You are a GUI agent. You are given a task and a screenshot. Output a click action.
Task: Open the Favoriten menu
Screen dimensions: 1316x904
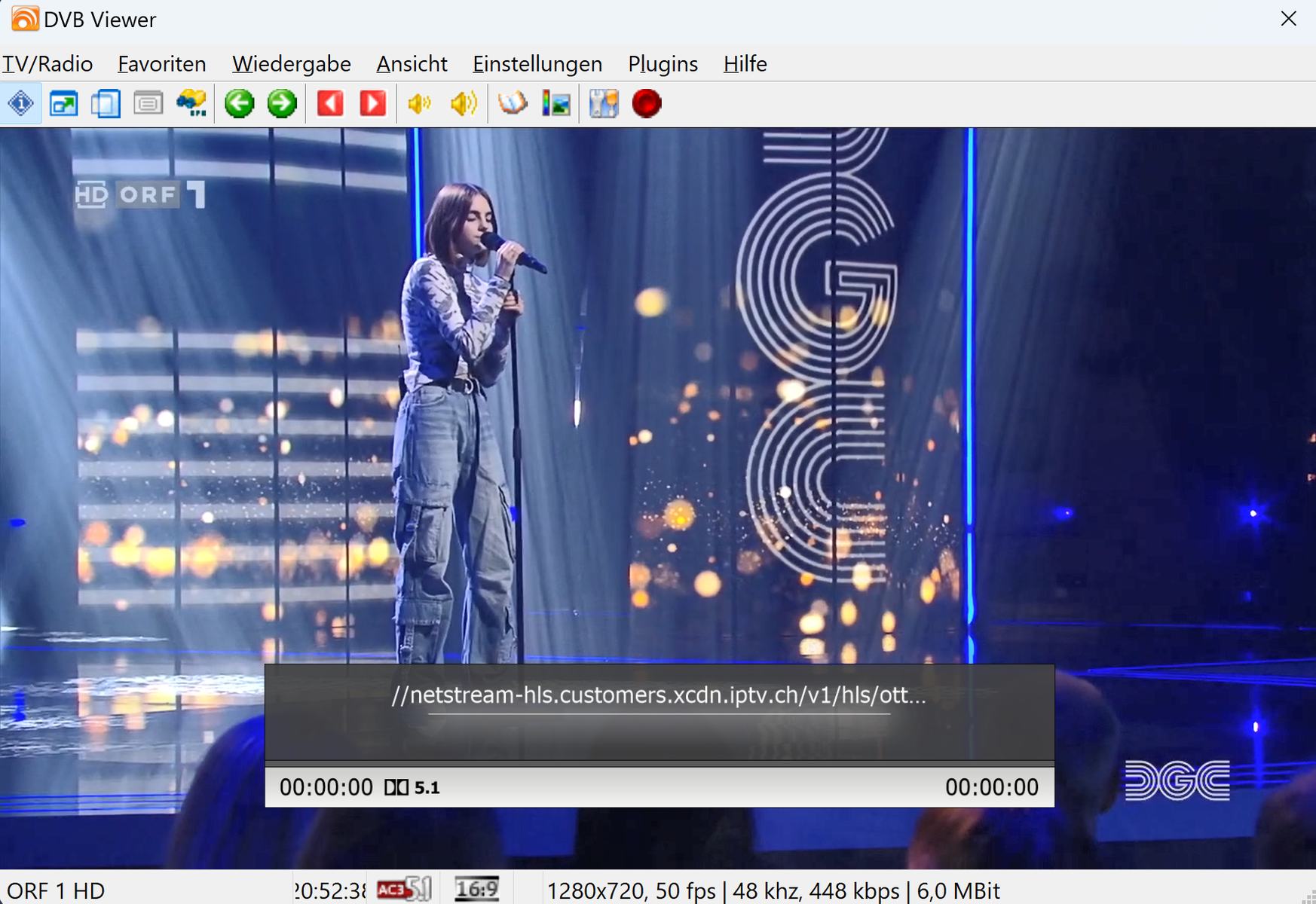tap(162, 64)
